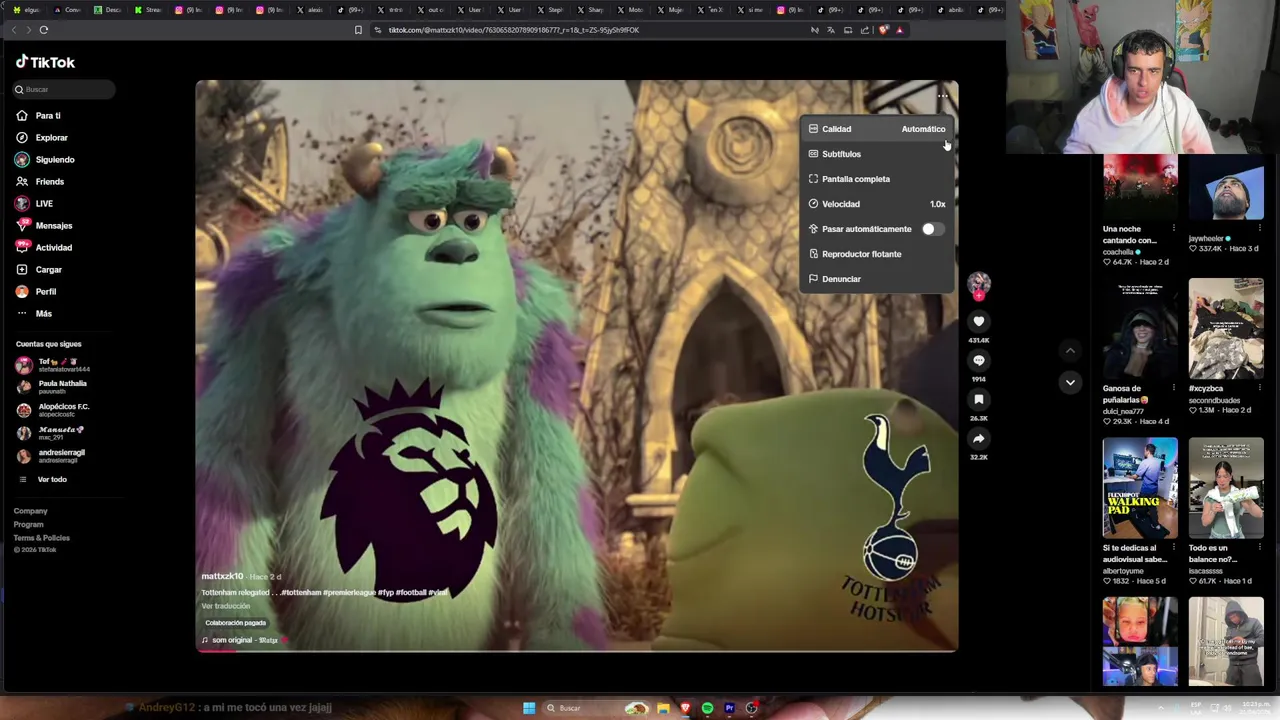1280x720 pixels.
Task: Toggle Pasar automáticamente switch
Action: tap(931, 229)
